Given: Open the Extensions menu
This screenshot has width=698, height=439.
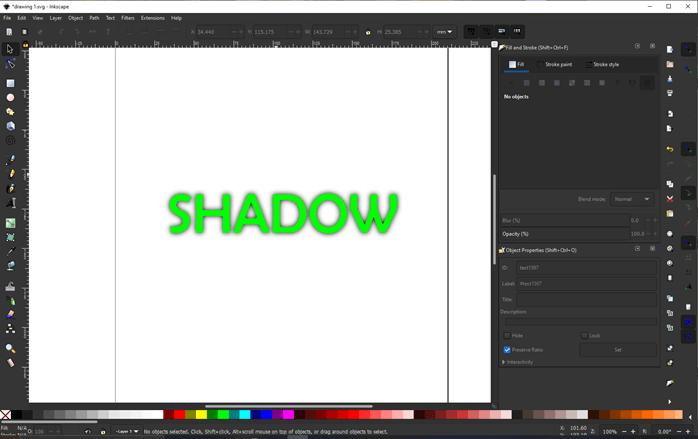Looking at the screenshot, I should click(153, 18).
